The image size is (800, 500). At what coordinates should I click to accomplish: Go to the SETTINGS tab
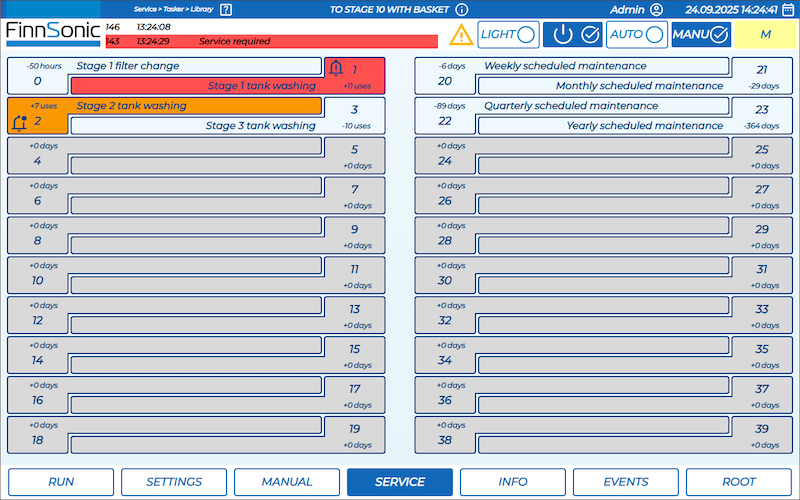[174, 482]
